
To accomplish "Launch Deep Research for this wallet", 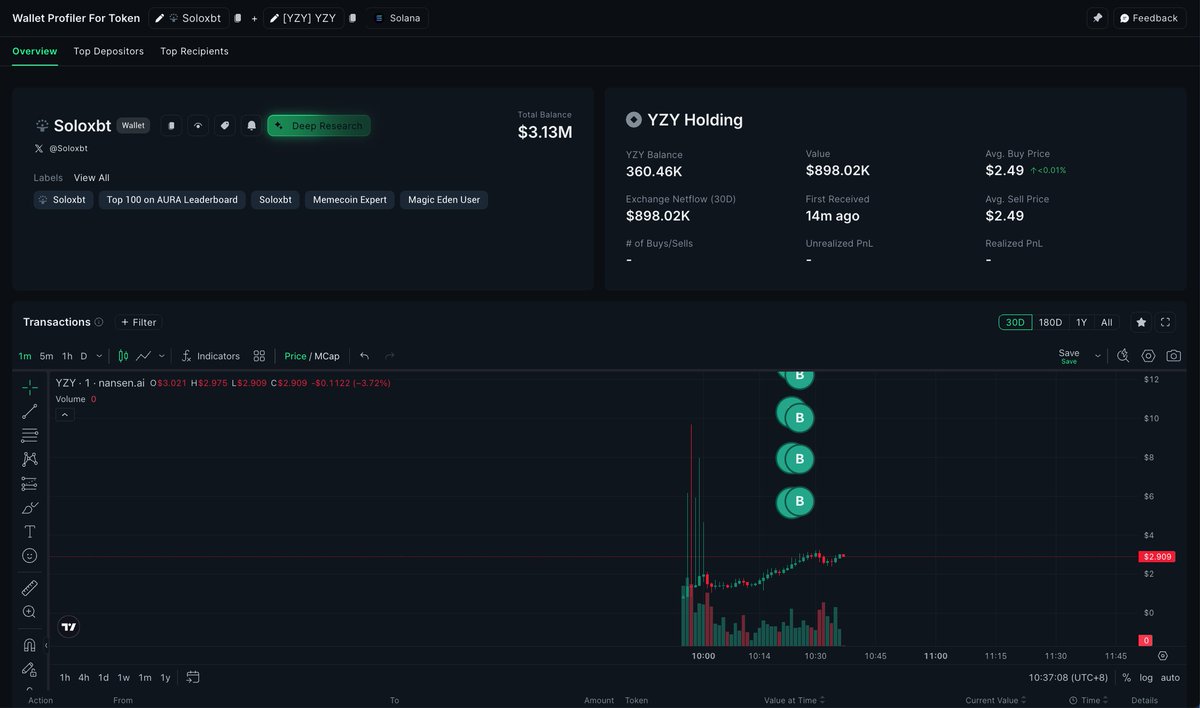I will [x=319, y=126].
